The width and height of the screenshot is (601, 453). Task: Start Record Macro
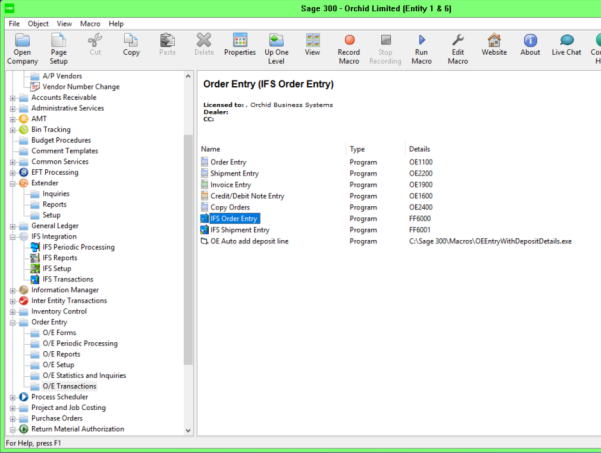pos(349,40)
